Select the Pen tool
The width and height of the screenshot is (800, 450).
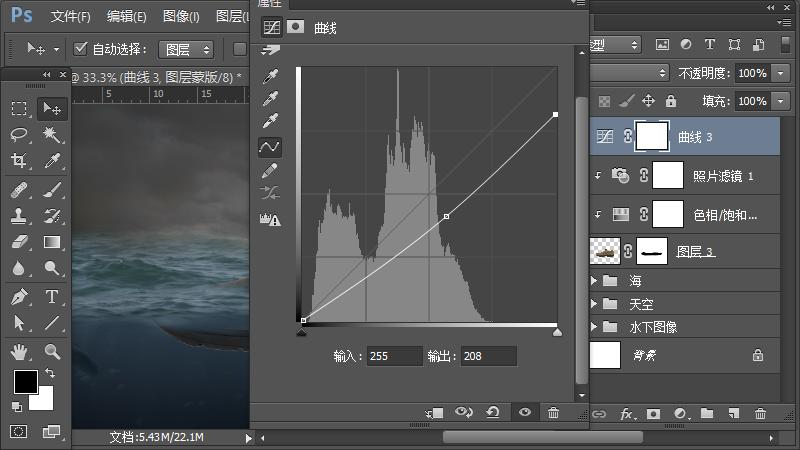click(19, 296)
